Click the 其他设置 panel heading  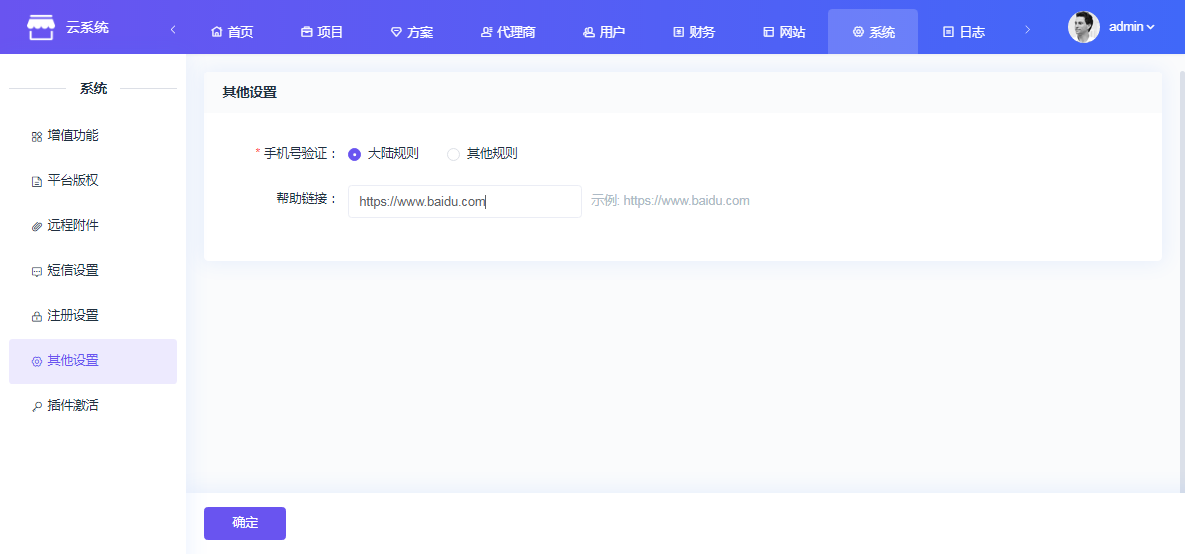(x=249, y=93)
